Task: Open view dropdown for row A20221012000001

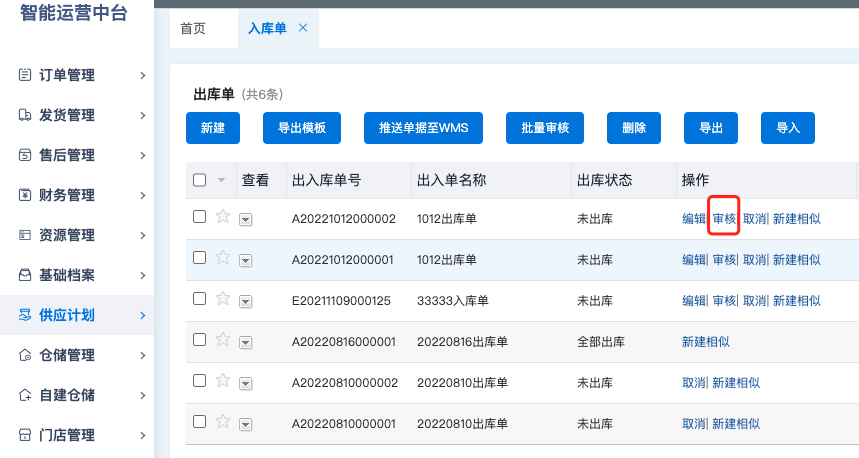Action: (245, 261)
